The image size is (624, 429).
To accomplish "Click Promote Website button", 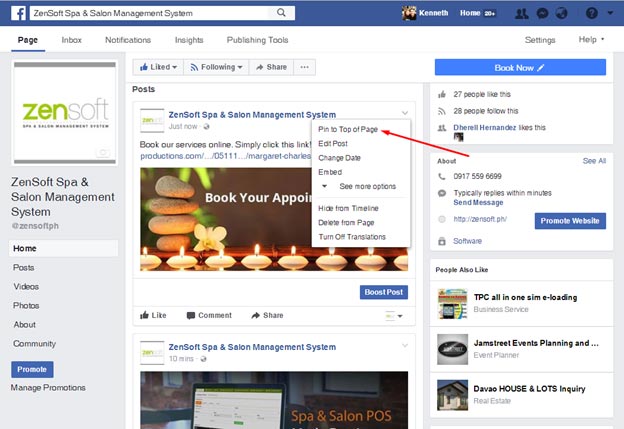I will [570, 221].
